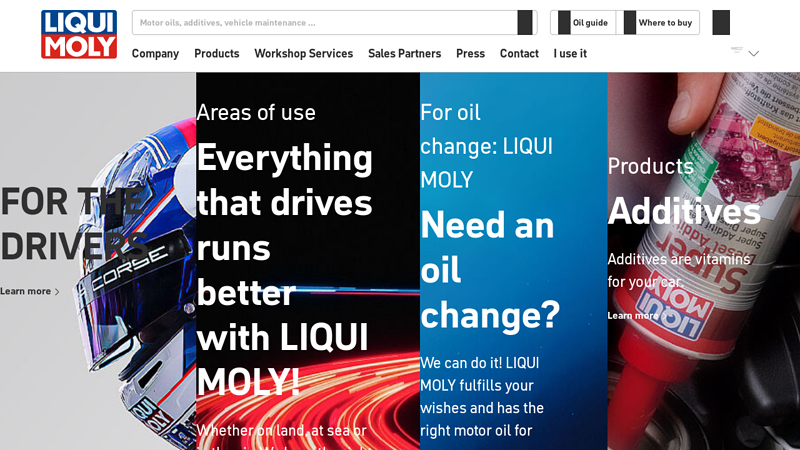Click the icon beside Oil guide
800x450 pixels.
coord(564,22)
